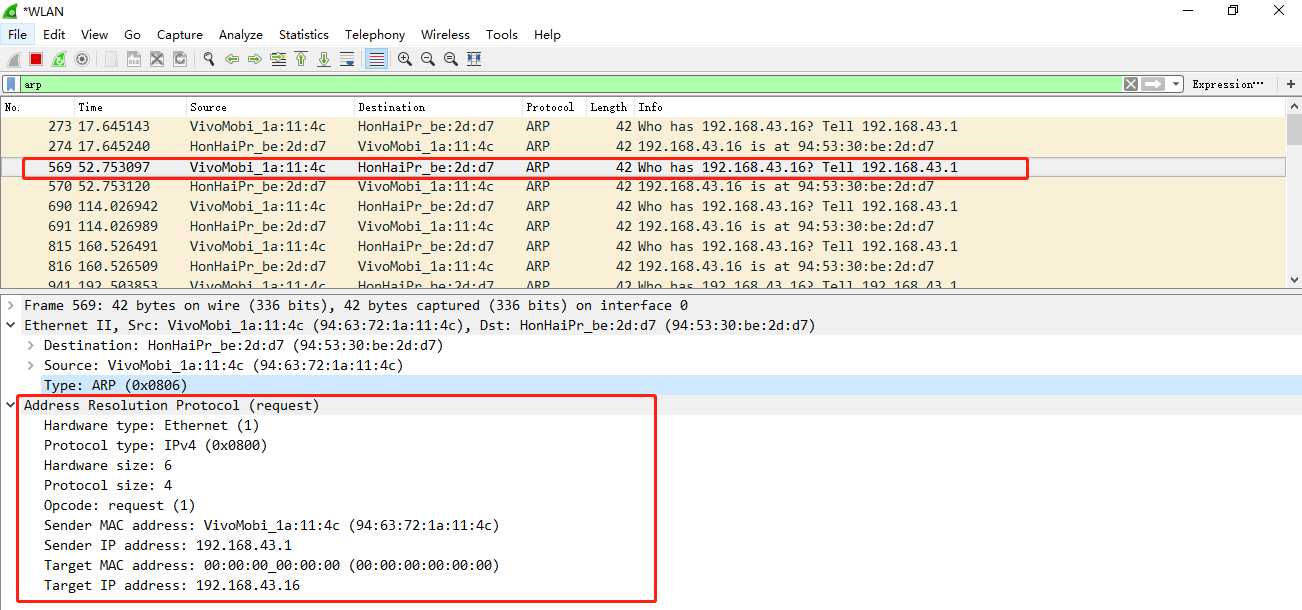Add a filter button with plus
The image size is (1302, 610).
(1290, 84)
